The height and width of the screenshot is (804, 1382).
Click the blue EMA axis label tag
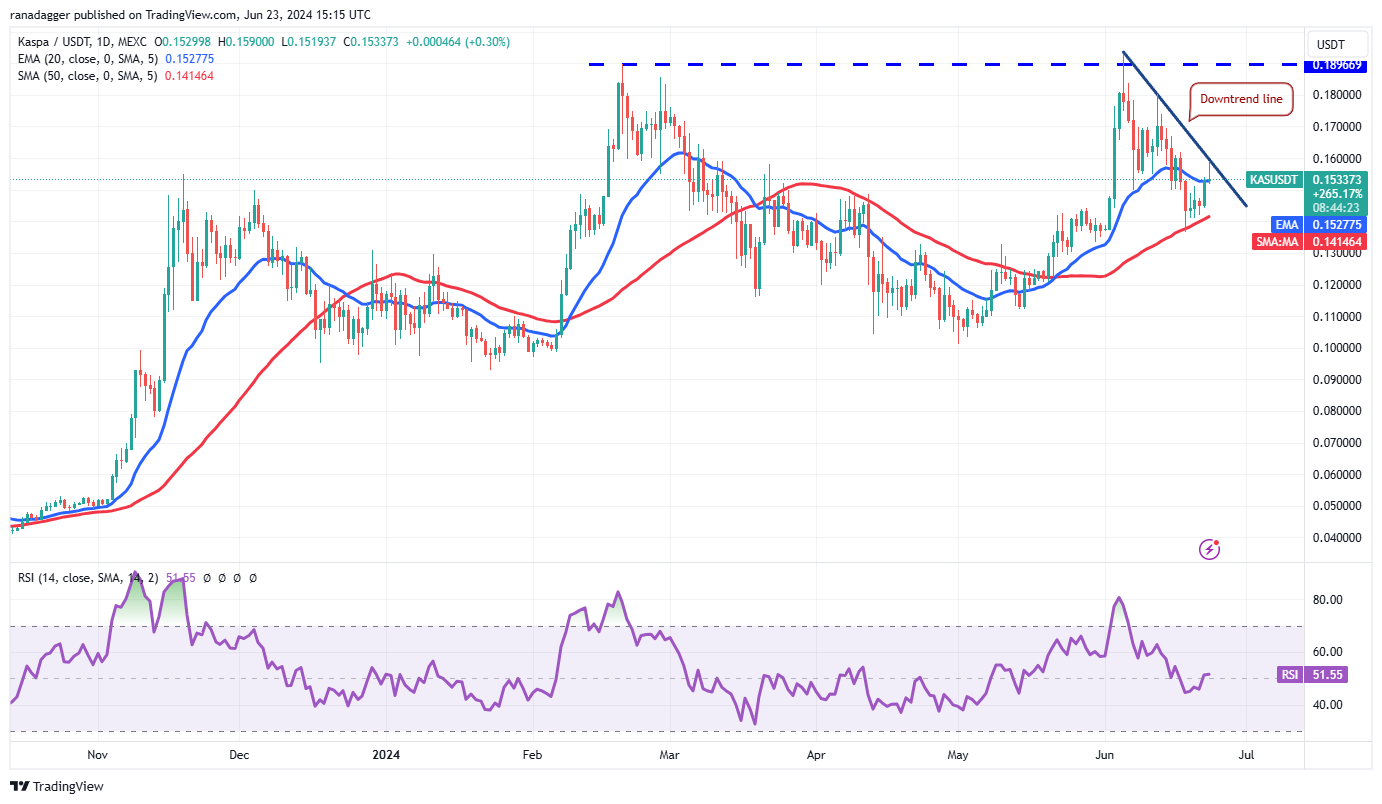point(1286,225)
